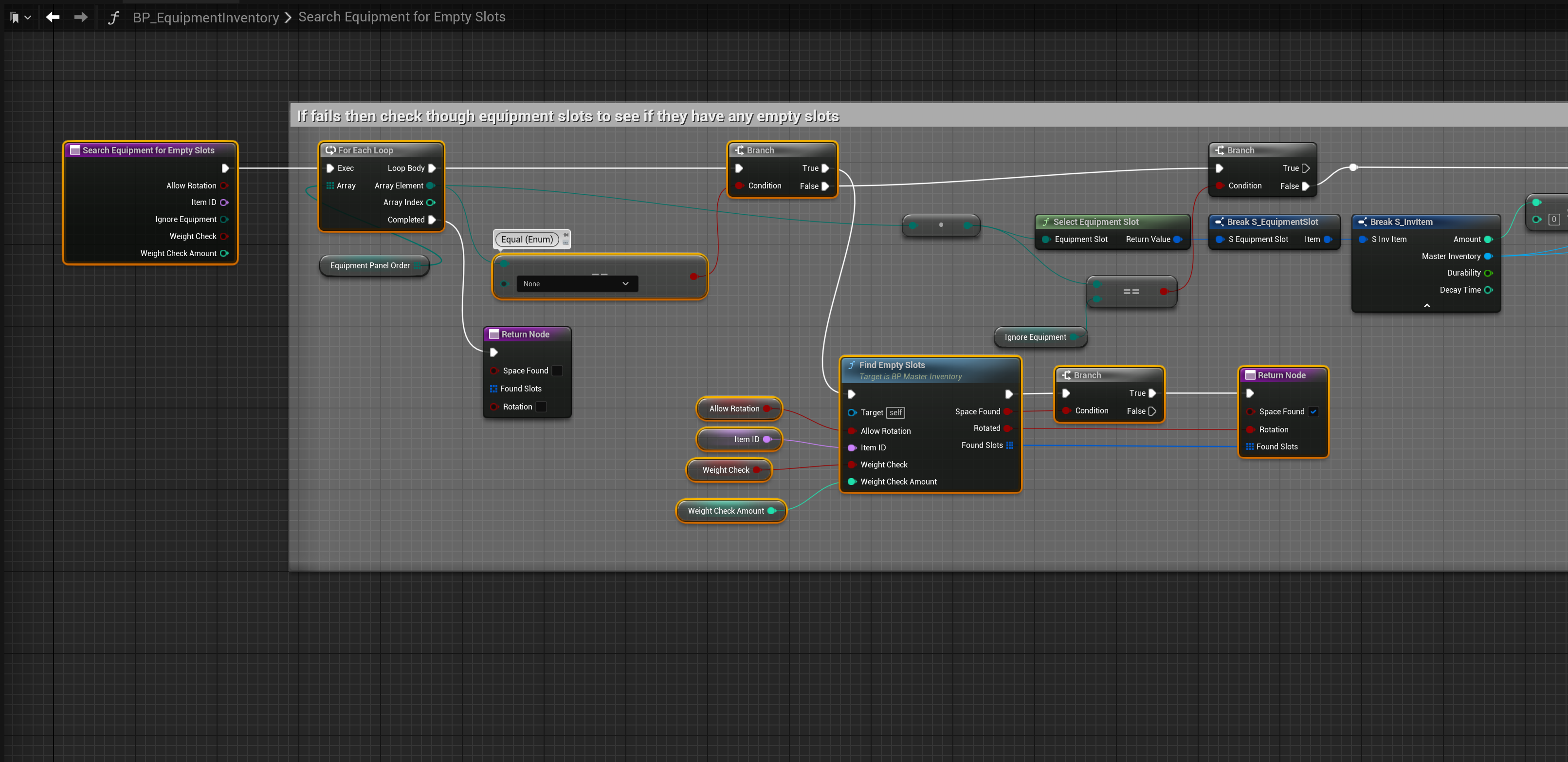
Task: Collapse Break S_InvItem node pins arrow
Action: click(x=1426, y=306)
